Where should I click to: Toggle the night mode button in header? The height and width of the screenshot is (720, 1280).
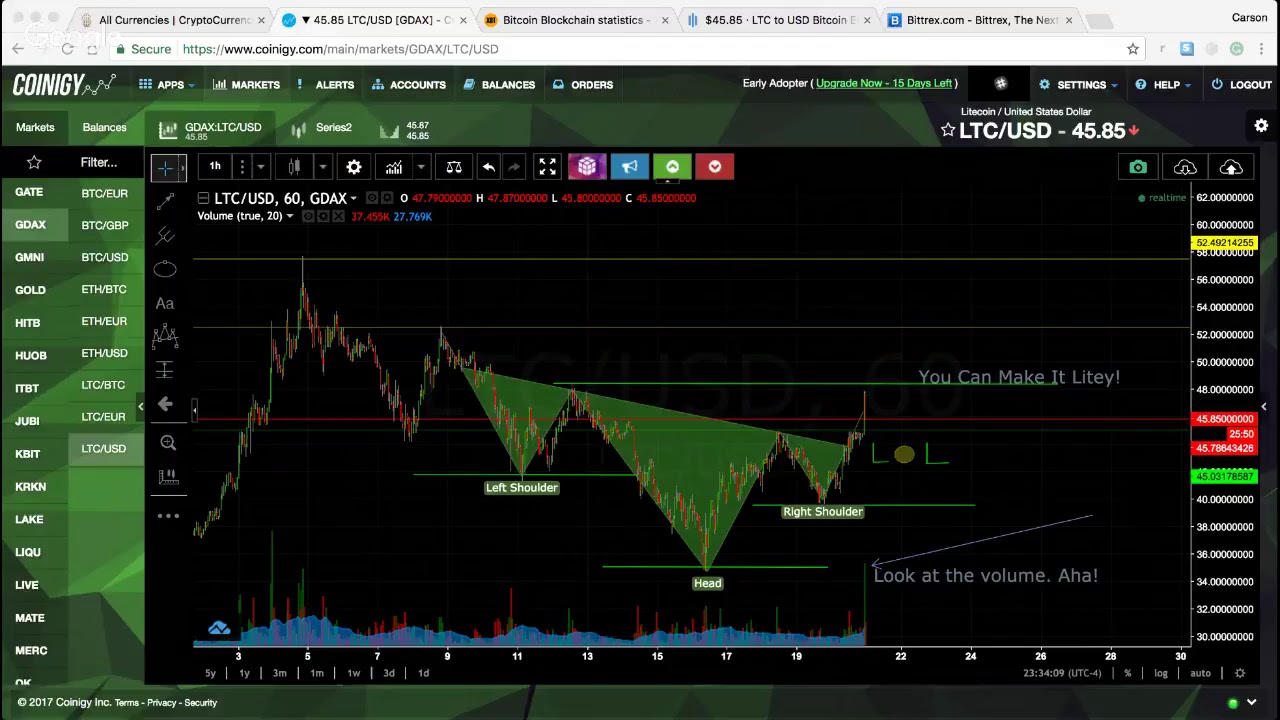pyautogui.click(x=1001, y=84)
